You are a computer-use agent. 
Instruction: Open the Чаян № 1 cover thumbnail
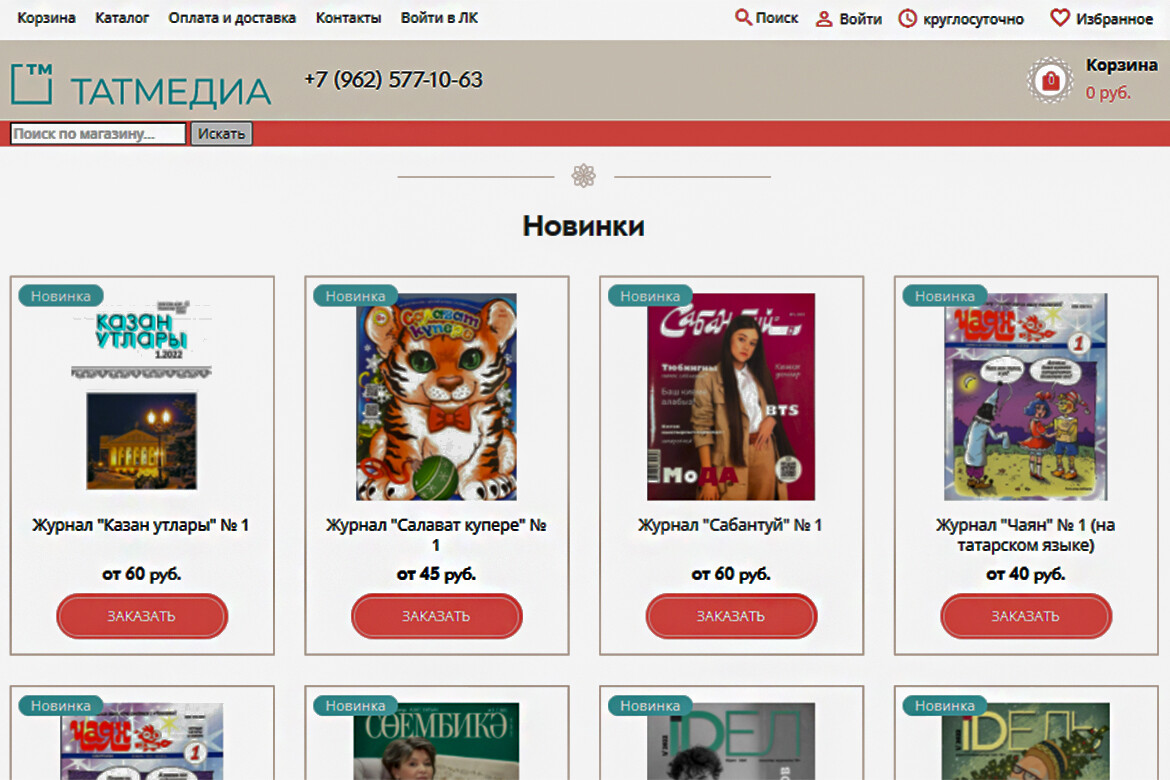pyautogui.click(x=1025, y=396)
